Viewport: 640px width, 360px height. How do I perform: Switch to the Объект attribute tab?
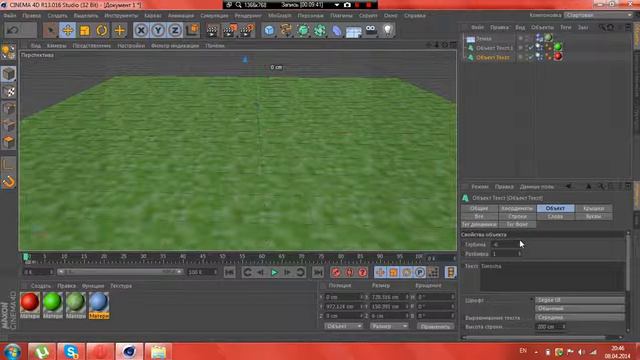coord(555,208)
